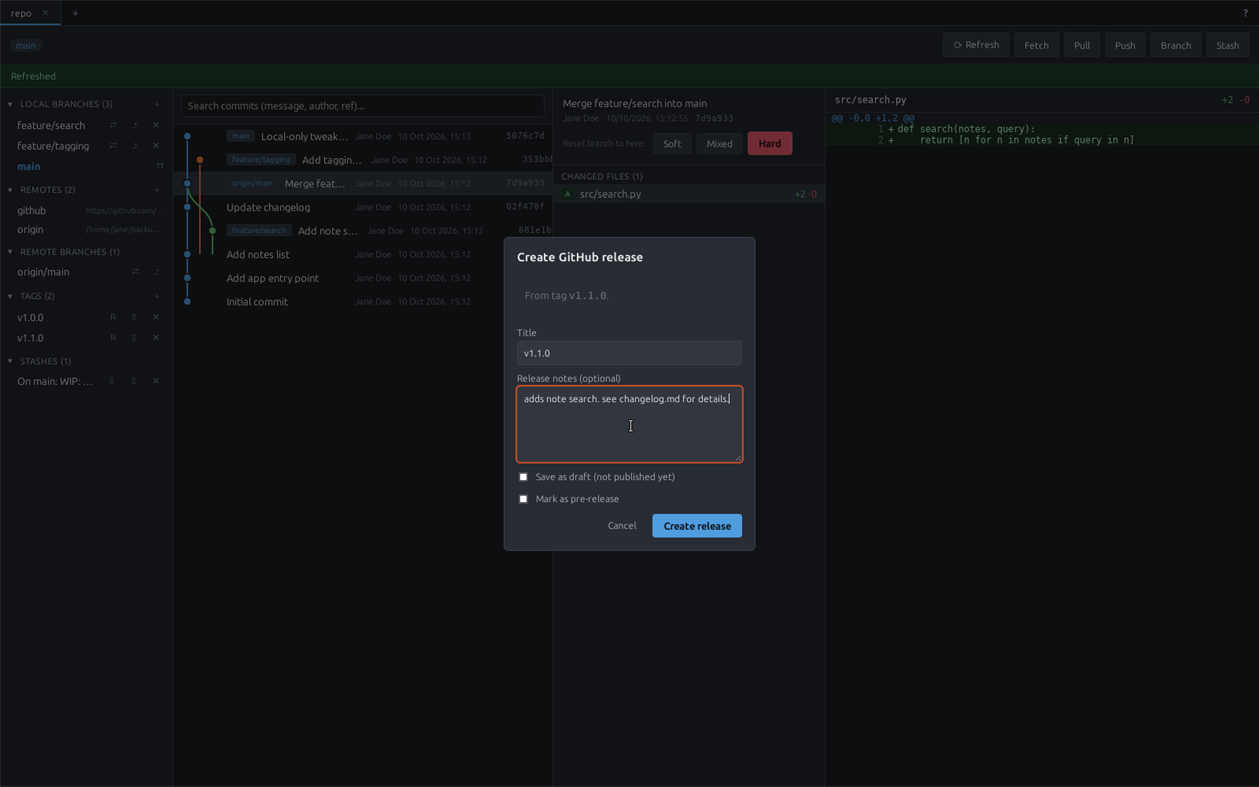Choose the Hard reset button
Viewport: 1259px width, 787px height.
[770, 144]
